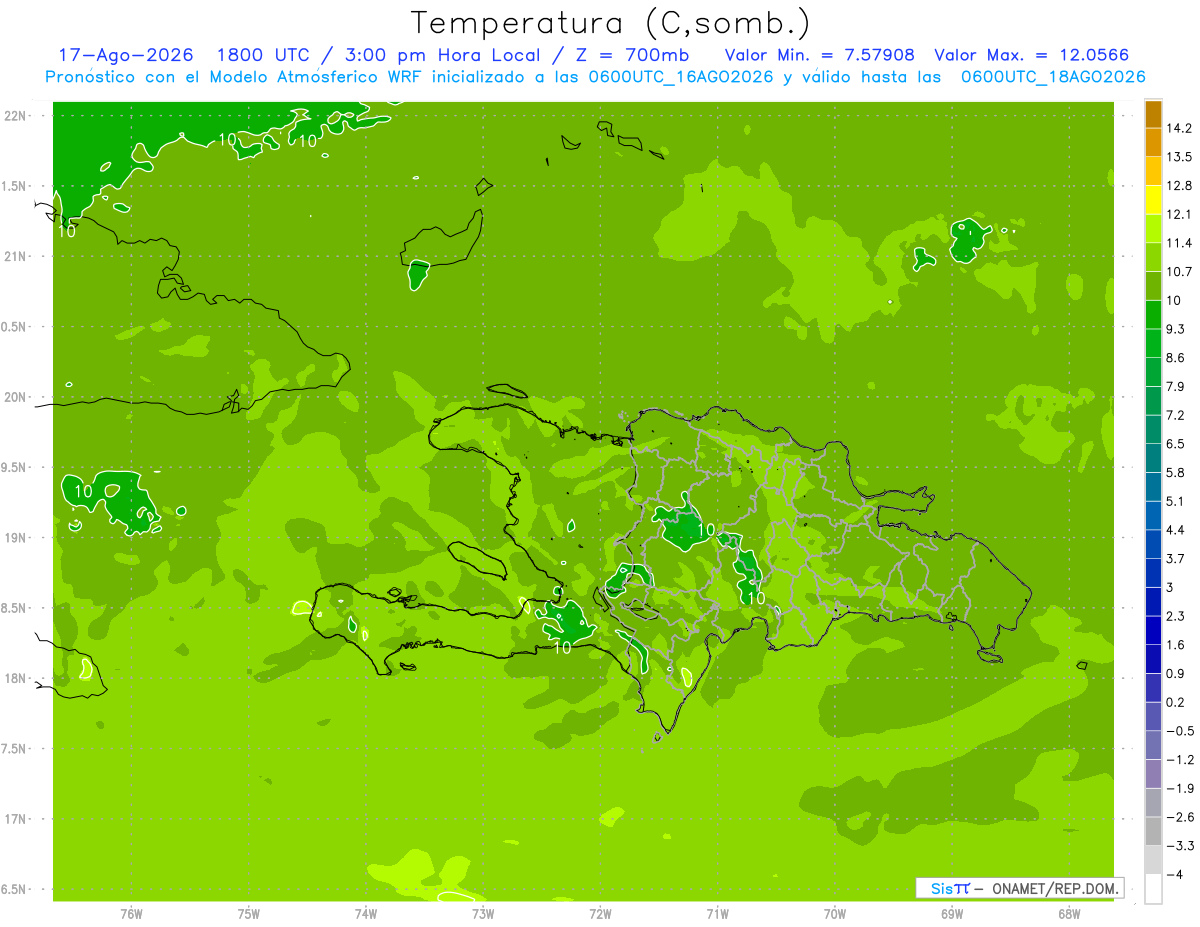Click the '12.1' colorbar value
The image size is (1200, 927).
coord(1180,215)
